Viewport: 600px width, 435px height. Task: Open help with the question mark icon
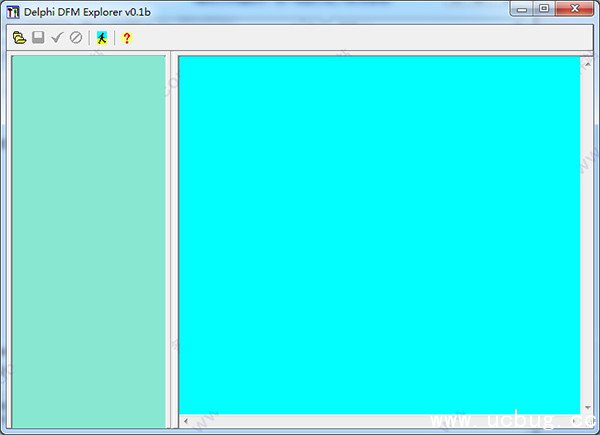tap(127, 38)
